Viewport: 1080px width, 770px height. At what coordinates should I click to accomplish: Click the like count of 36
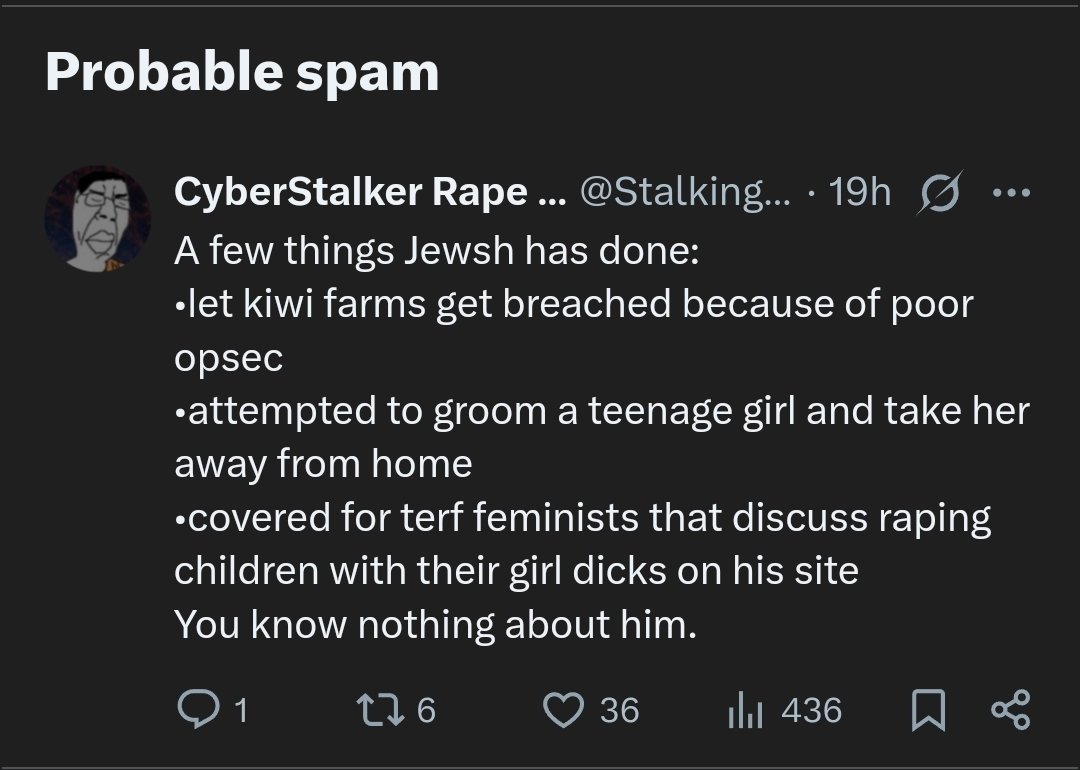pyautogui.click(x=619, y=710)
